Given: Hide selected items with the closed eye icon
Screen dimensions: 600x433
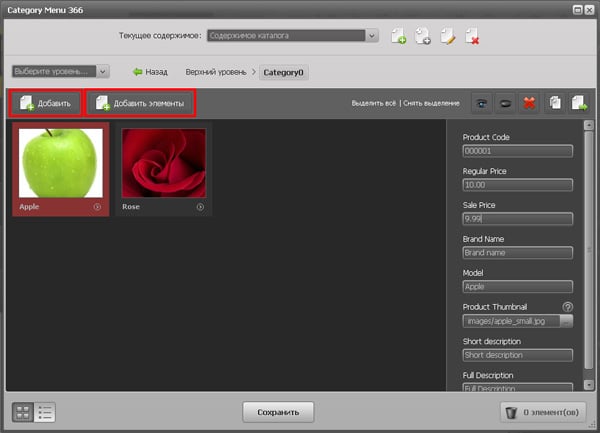Looking at the screenshot, I should (505, 102).
